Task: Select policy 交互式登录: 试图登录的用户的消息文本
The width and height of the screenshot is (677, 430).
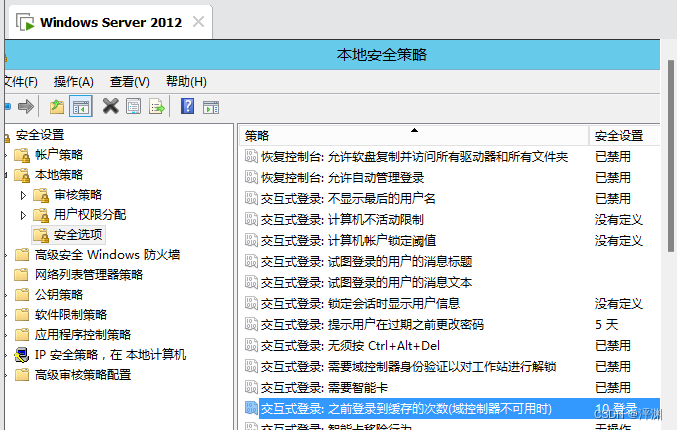Action: 366,282
